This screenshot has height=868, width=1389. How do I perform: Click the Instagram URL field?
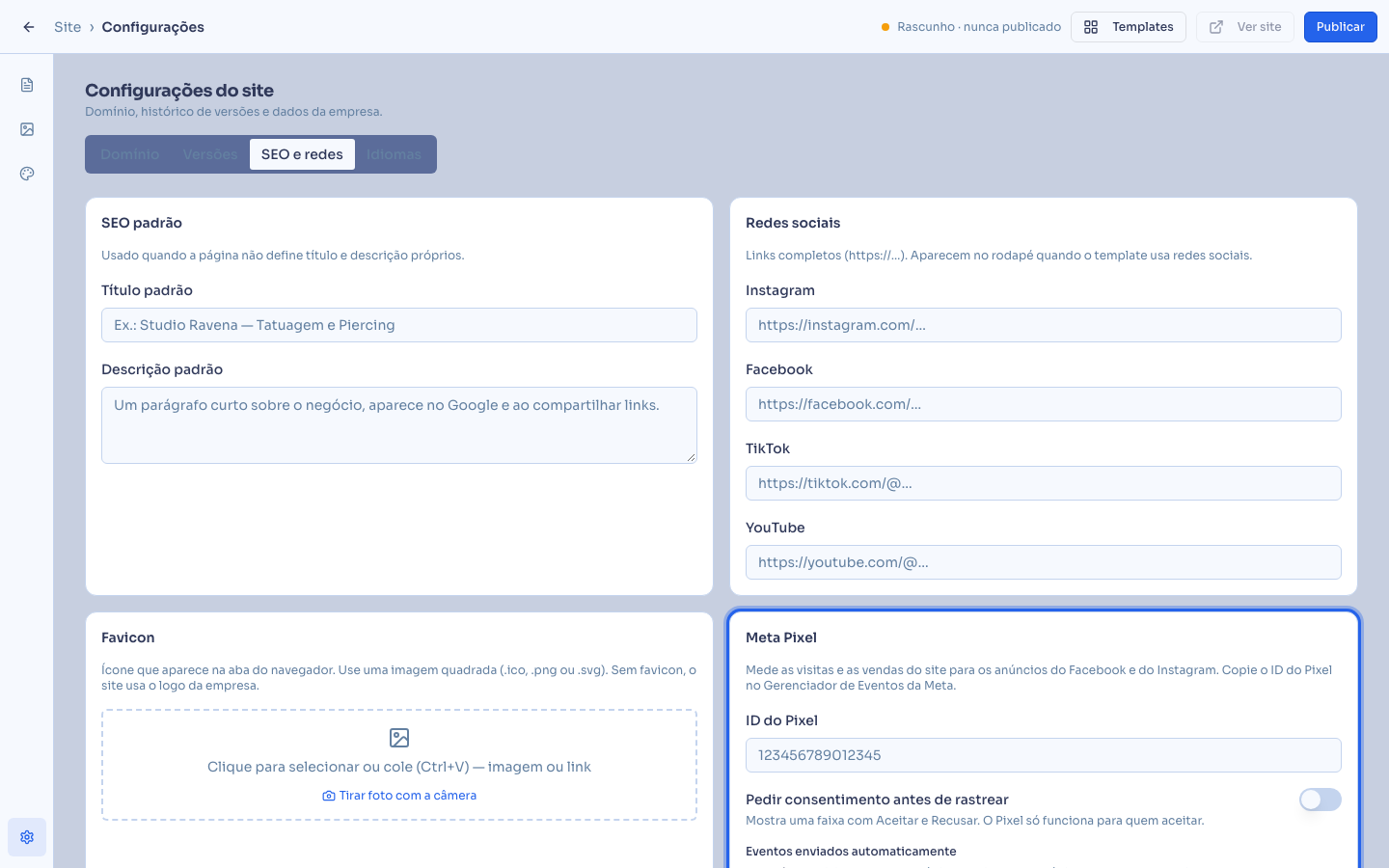[1044, 325]
